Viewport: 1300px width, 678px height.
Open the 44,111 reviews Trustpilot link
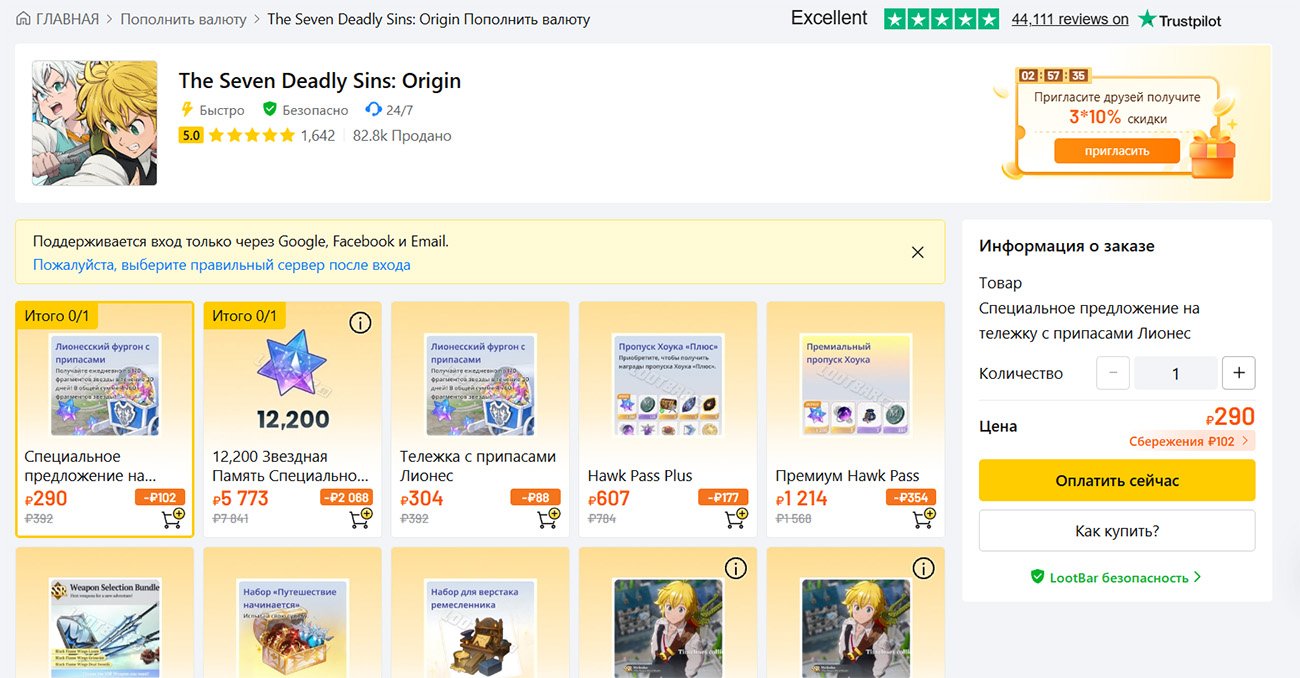pos(1070,19)
